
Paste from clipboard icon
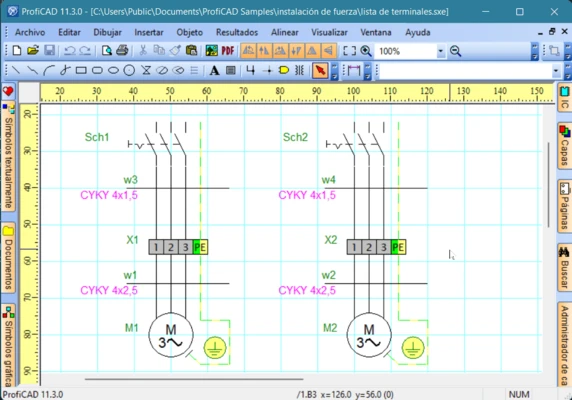[x=191, y=51]
